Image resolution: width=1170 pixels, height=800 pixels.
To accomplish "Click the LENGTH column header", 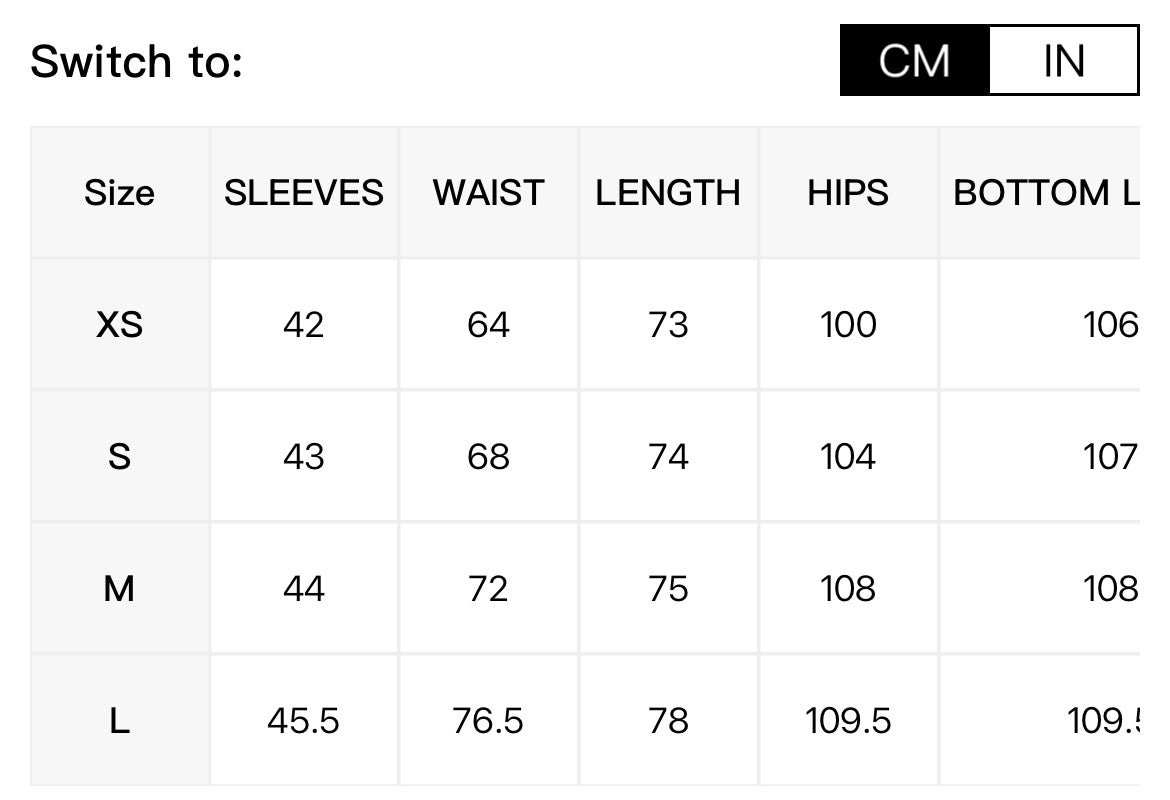I will [669, 193].
